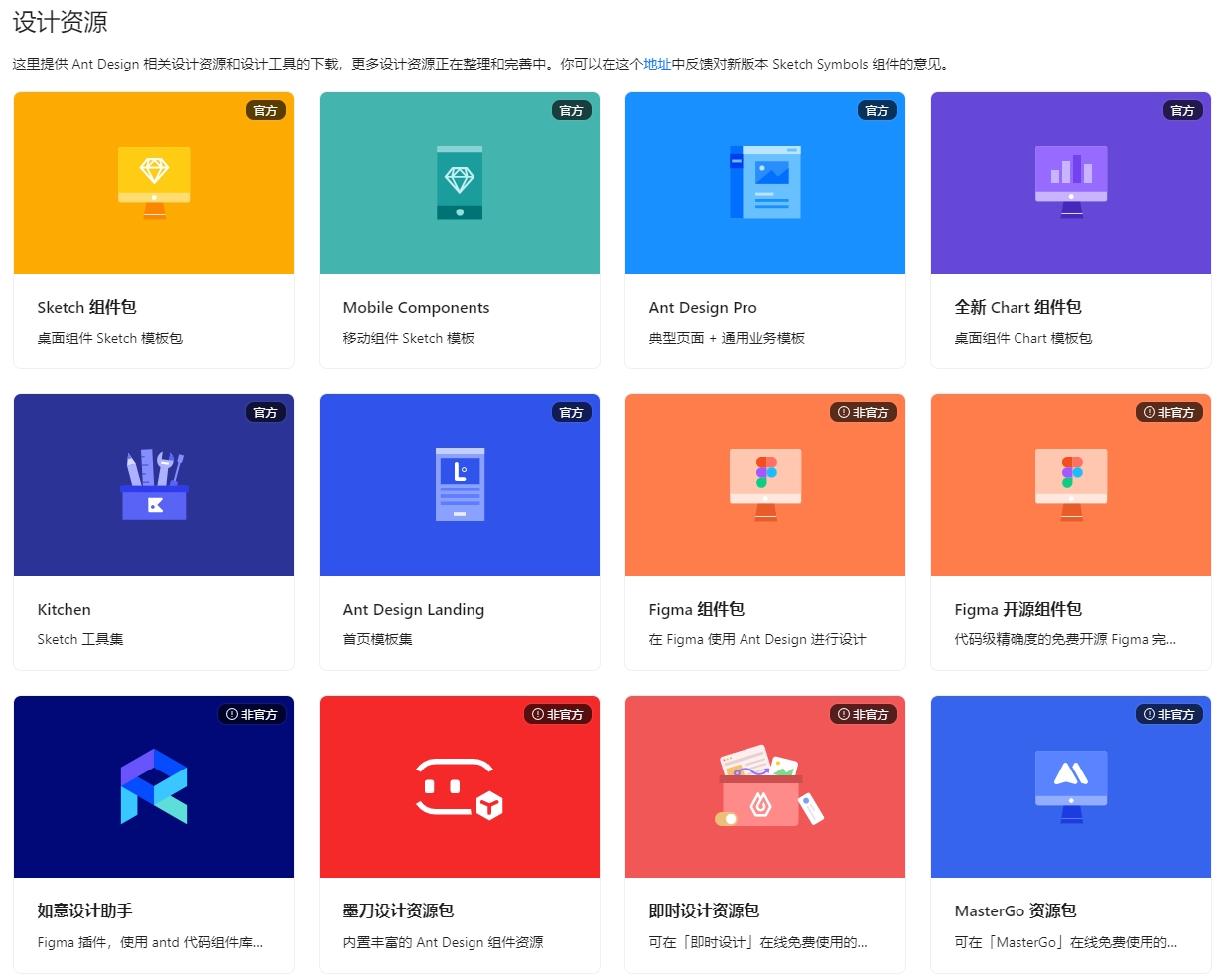Open the 即时设计资源包 title
1220x980 pixels.
(x=705, y=910)
